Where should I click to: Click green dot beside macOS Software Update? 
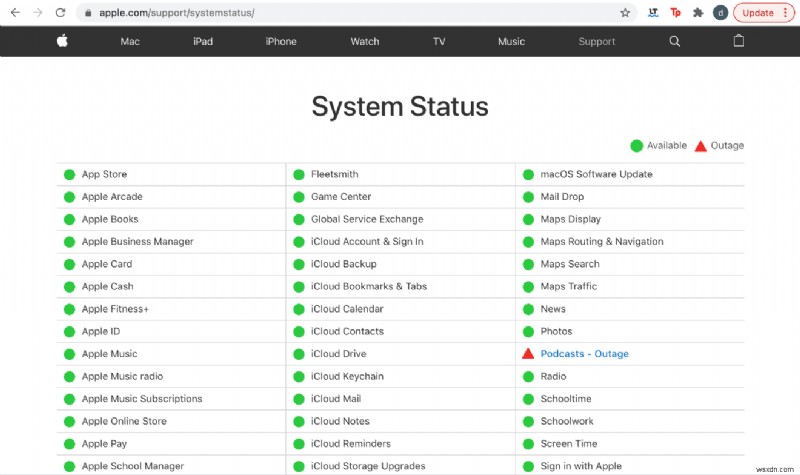[529, 174]
